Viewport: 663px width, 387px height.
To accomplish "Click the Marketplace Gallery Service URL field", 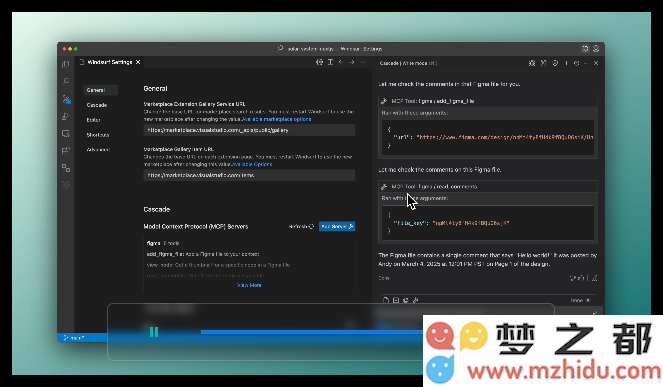I will click(249, 130).
